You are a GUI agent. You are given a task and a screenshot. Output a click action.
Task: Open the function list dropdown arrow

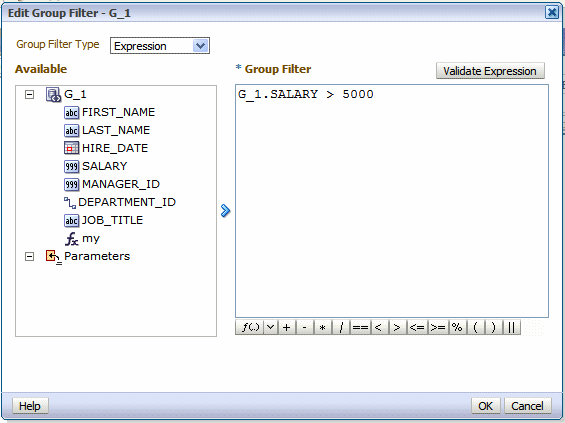[x=271, y=328]
